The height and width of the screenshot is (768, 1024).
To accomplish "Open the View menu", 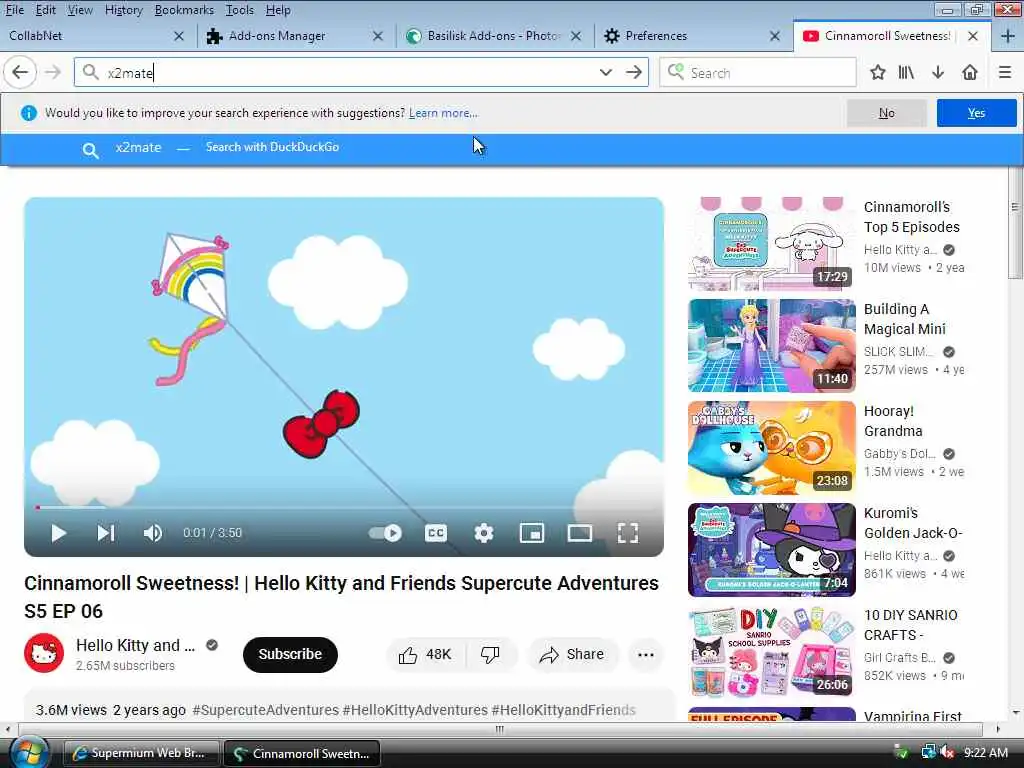I will tap(80, 10).
